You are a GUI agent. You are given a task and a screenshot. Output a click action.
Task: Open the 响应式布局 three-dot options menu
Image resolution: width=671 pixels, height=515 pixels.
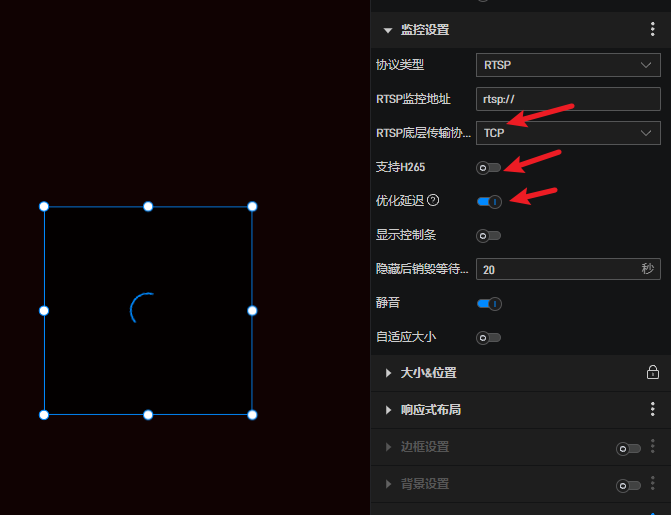[653, 409]
